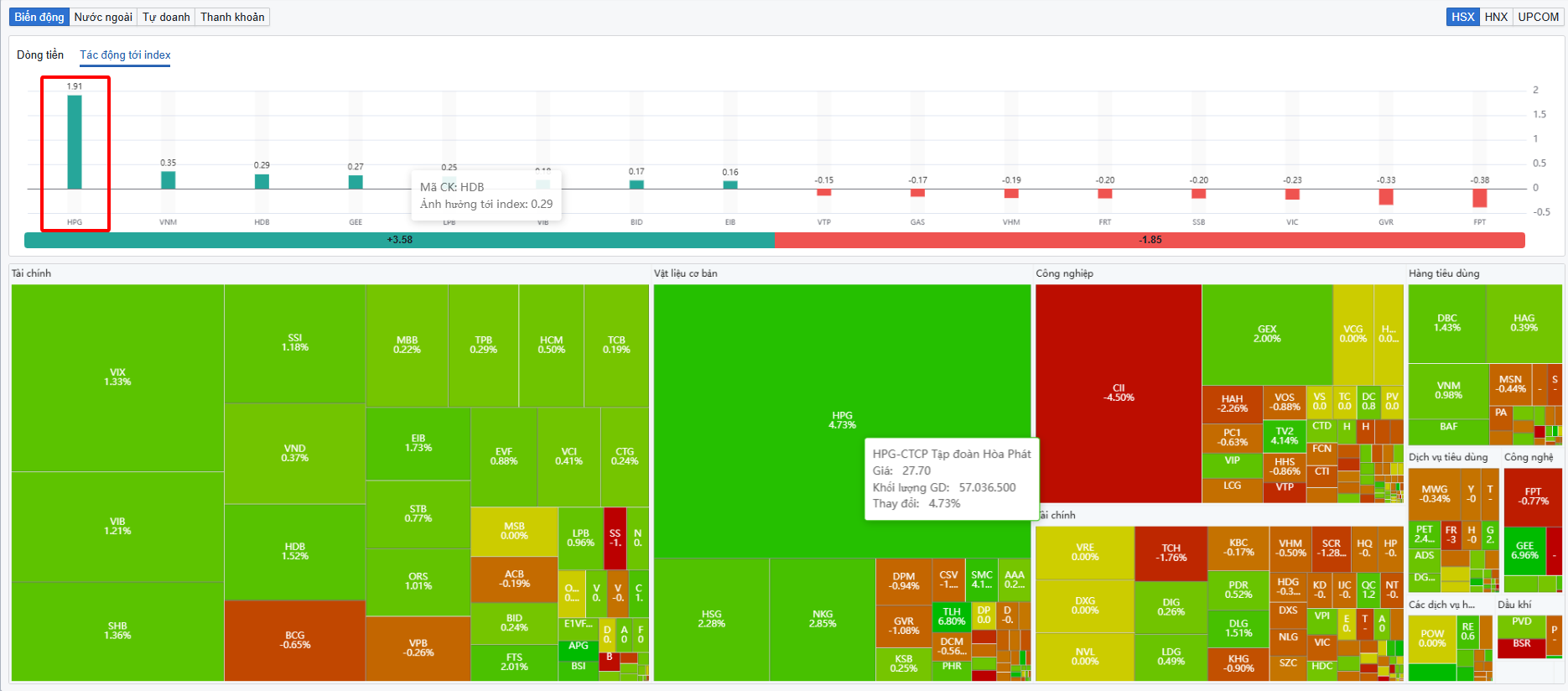
Task: Choose the UPCOM exchange
Action: tap(1539, 17)
